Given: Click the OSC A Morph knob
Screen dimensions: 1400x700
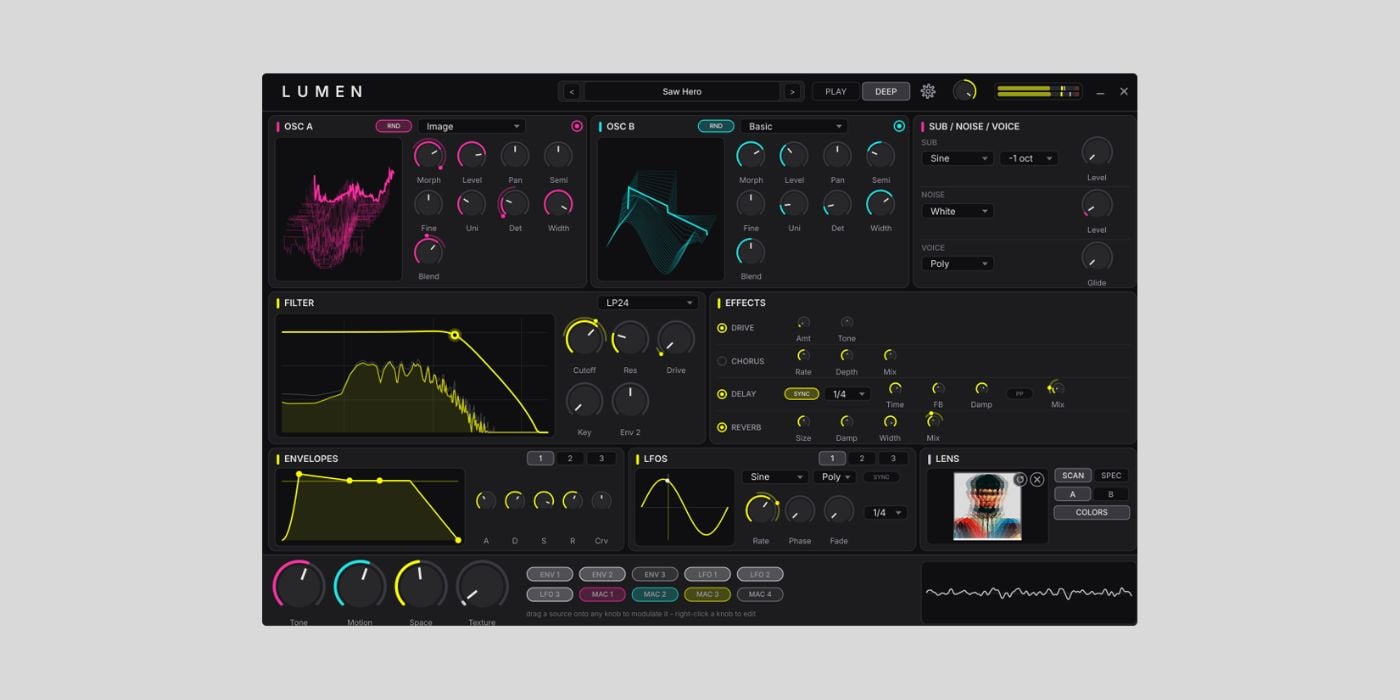Looking at the screenshot, I should [x=429, y=155].
